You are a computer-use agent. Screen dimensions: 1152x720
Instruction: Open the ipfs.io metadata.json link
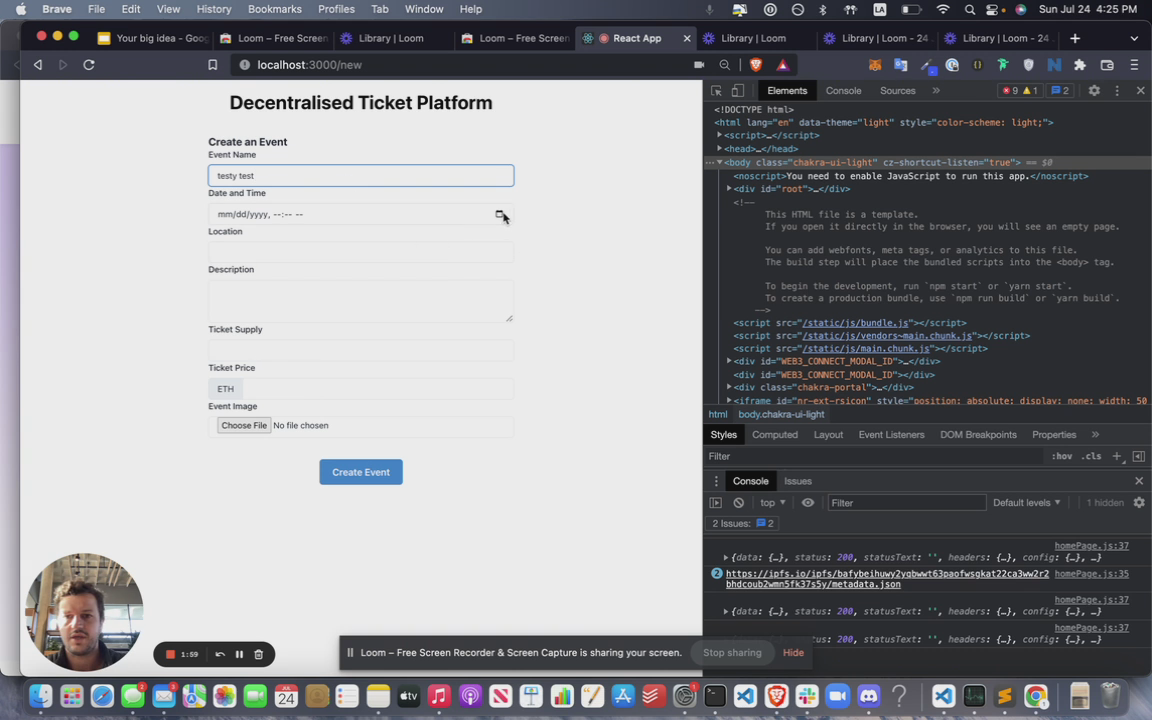(887, 579)
